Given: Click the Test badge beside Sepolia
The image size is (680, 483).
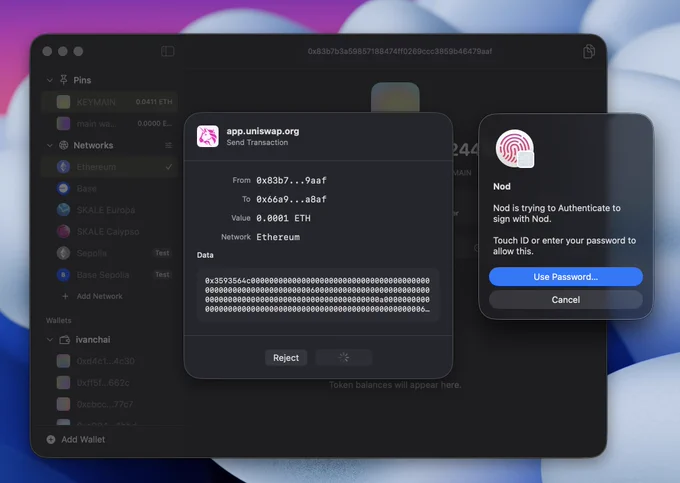Looking at the screenshot, I should coord(162,253).
